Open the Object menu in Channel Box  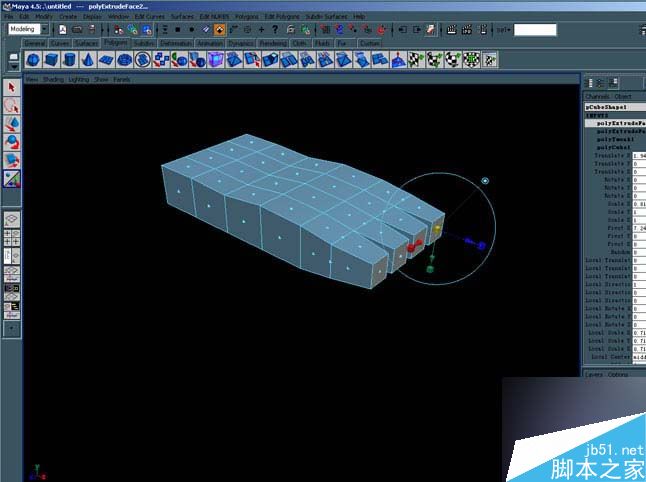(623, 96)
